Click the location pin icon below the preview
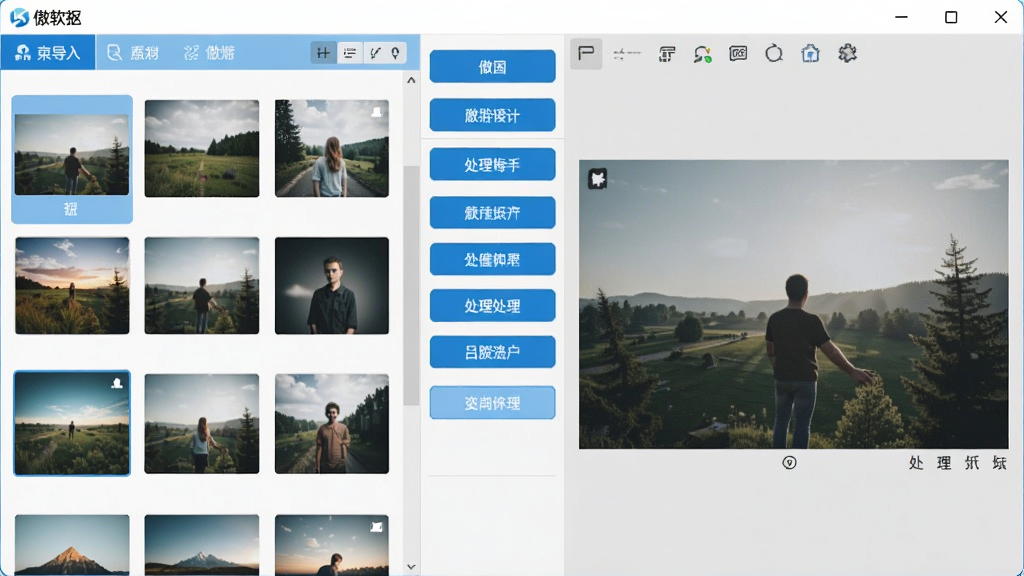This screenshot has width=1024, height=576. tap(789, 463)
